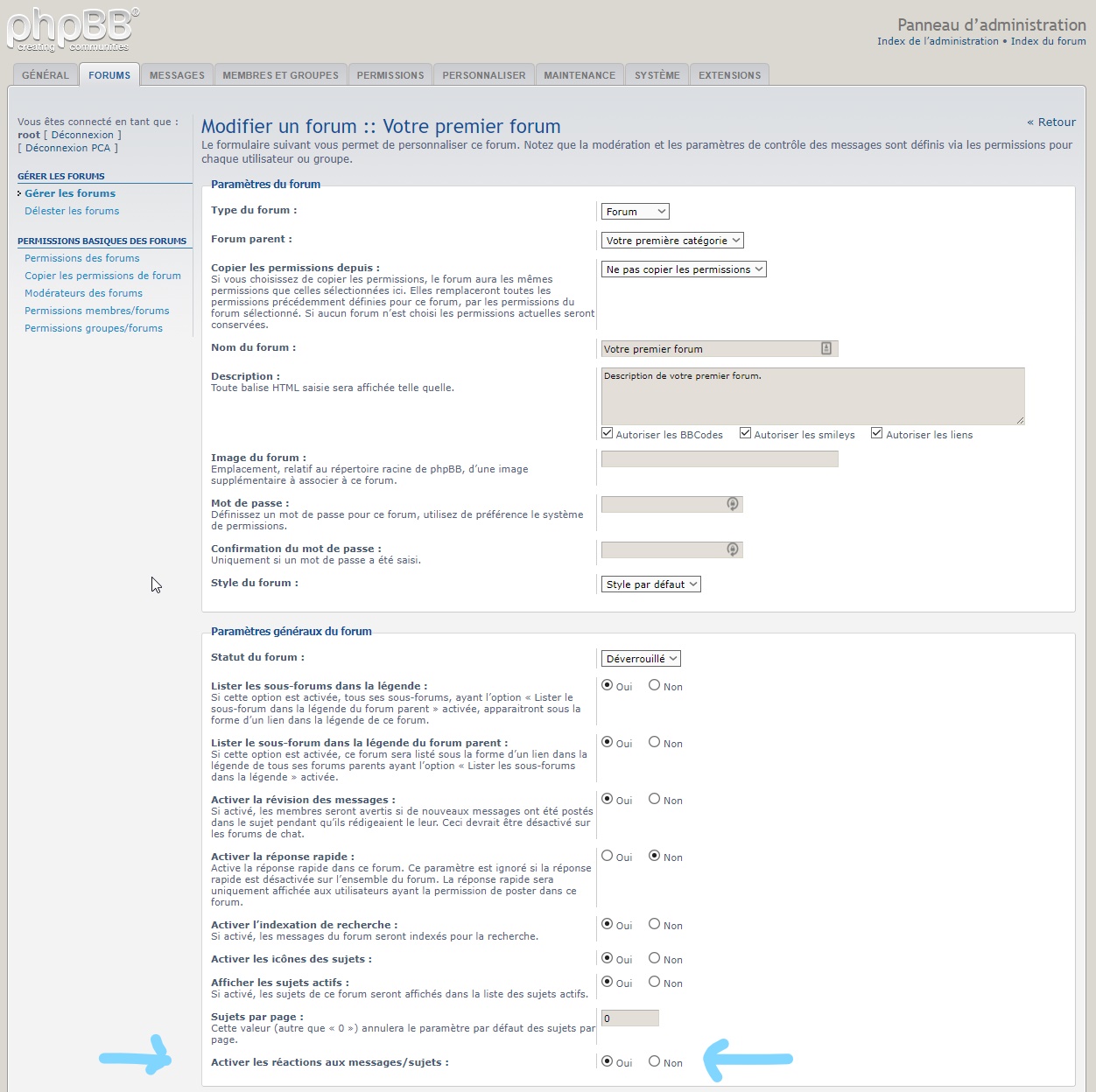This screenshot has height=1092, width=1096.
Task: Click the key icon in Mot de passe field
Action: pos(733,504)
